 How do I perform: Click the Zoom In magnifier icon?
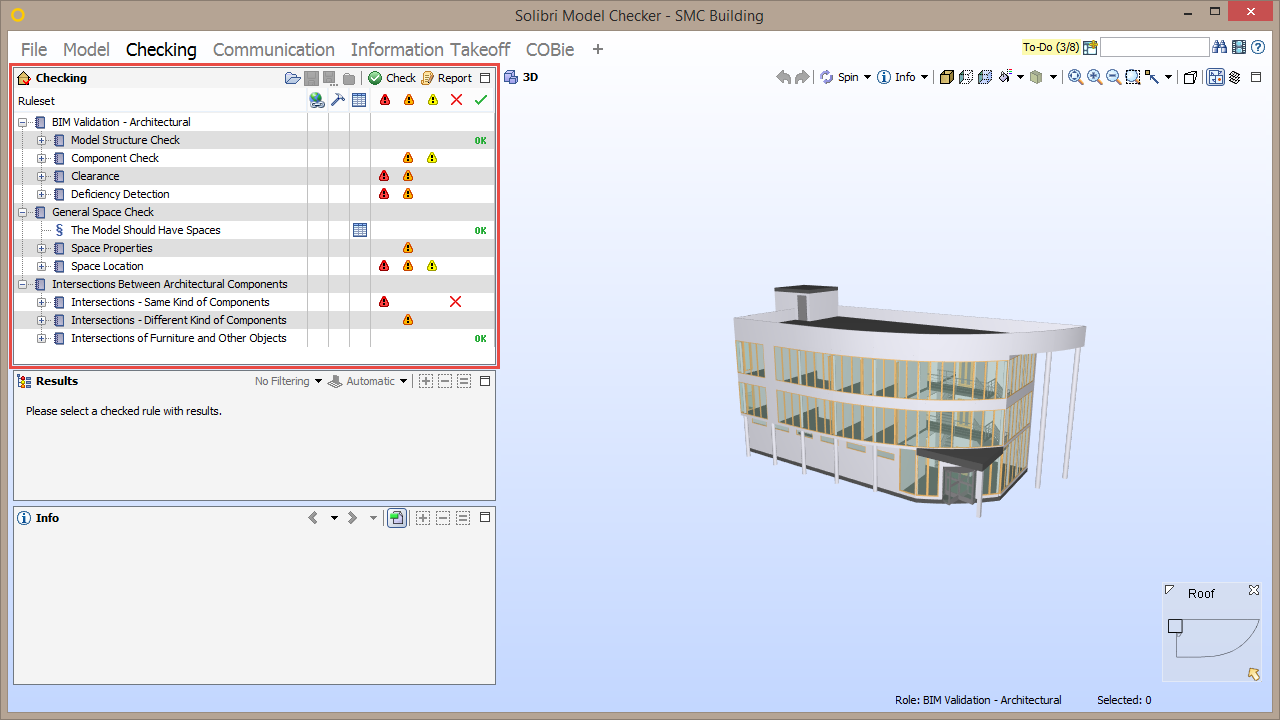point(1092,77)
